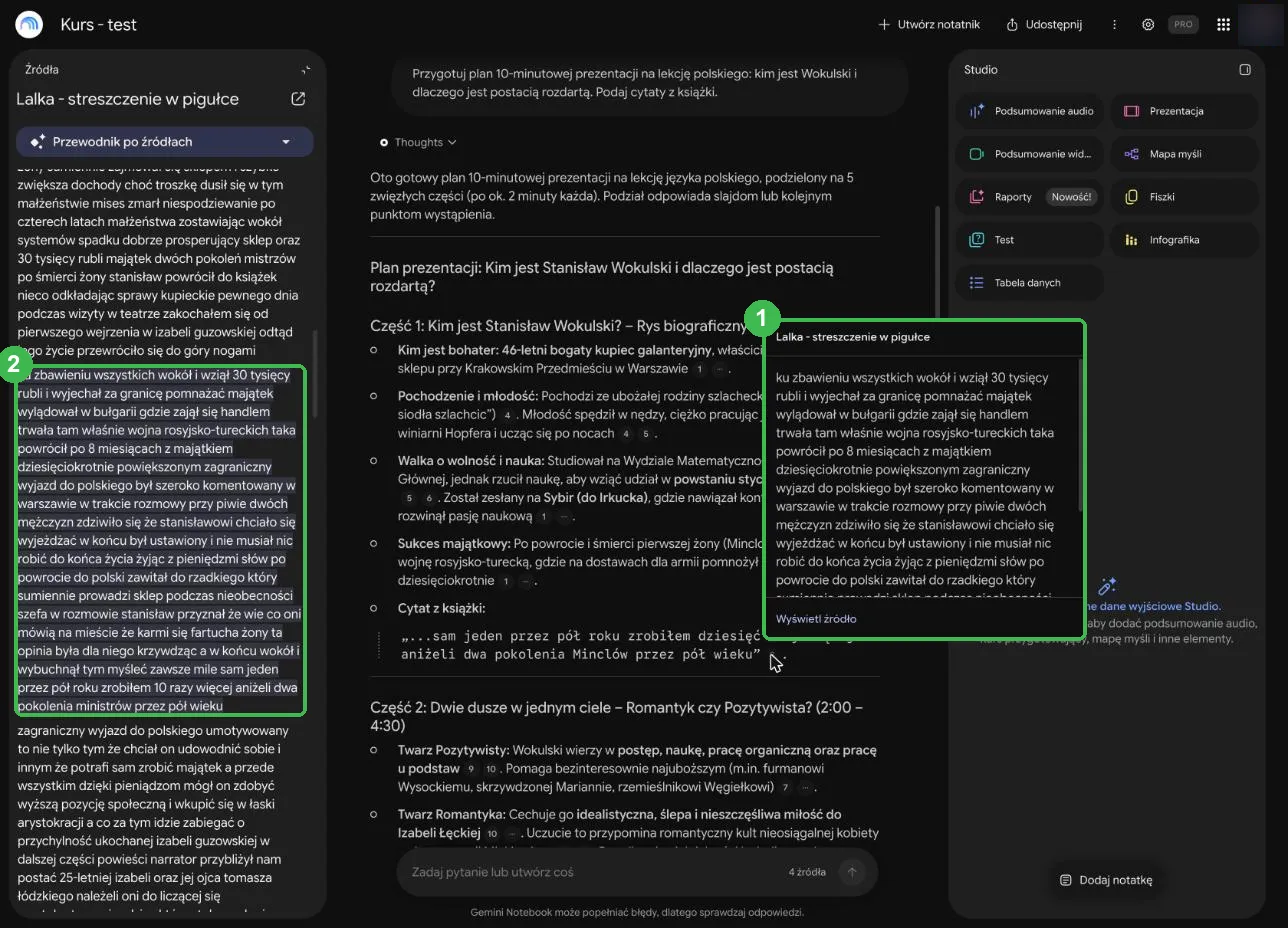Screen dimensions: 1288x928
Task: Select Prezentacja tile
Action: pos(1184,111)
